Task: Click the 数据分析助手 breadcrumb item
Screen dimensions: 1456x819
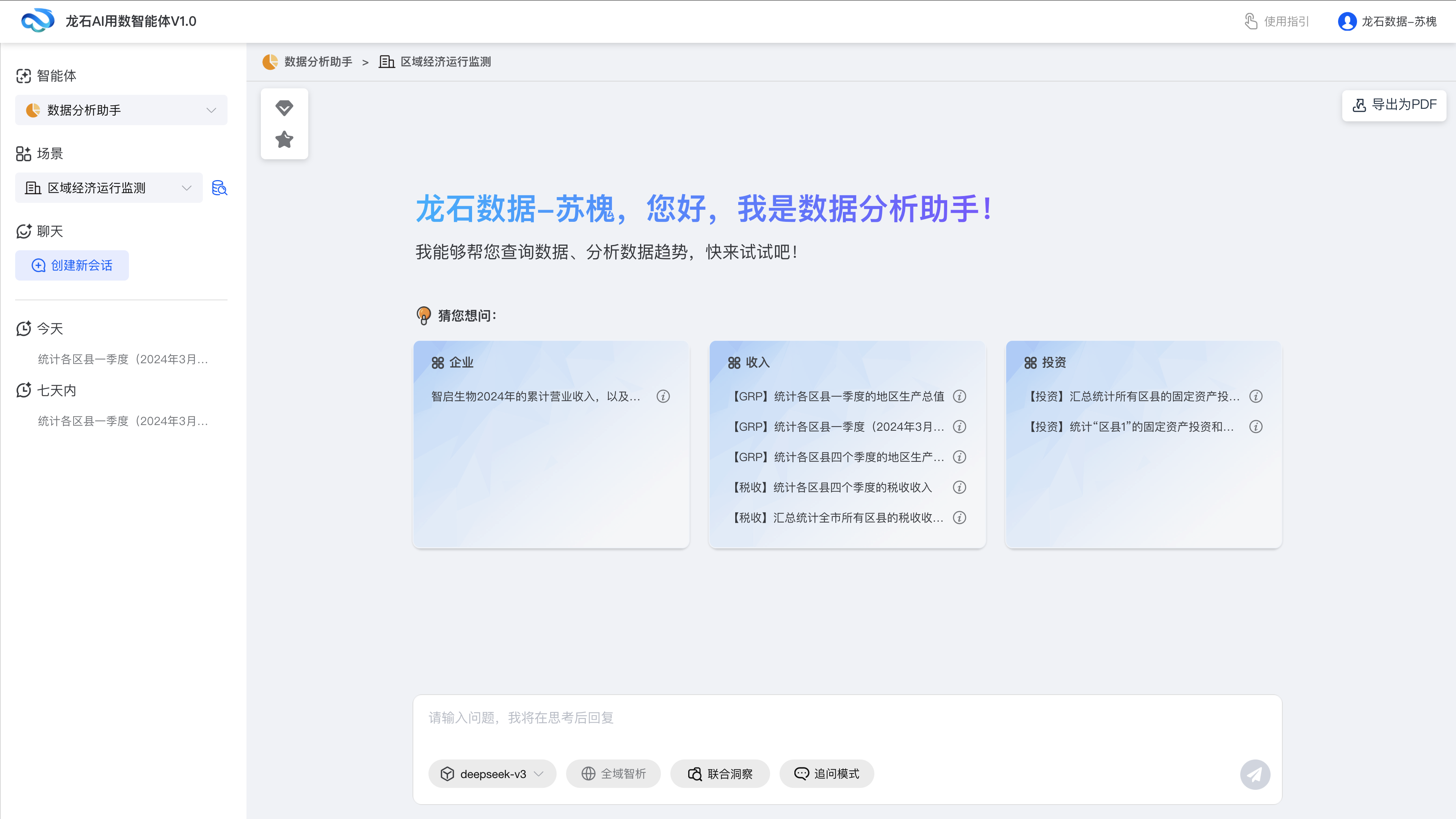Action: (318, 61)
